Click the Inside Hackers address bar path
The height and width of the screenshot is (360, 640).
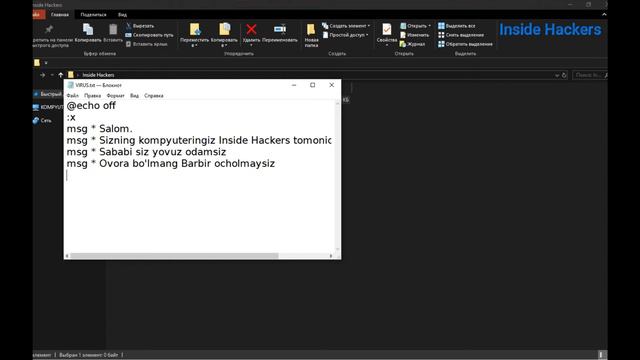coord(98,75)
